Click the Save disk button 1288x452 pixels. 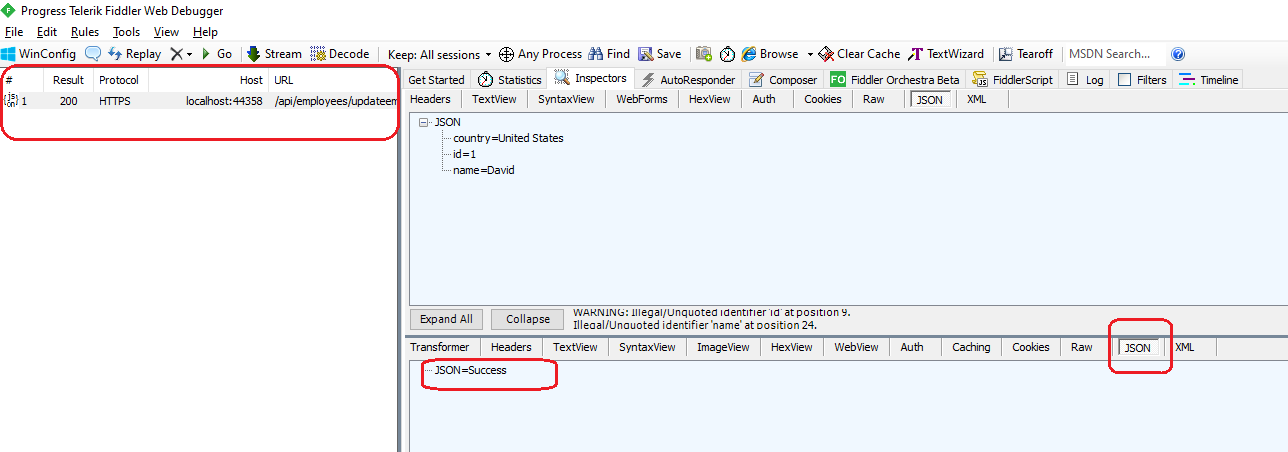point(660,54)
